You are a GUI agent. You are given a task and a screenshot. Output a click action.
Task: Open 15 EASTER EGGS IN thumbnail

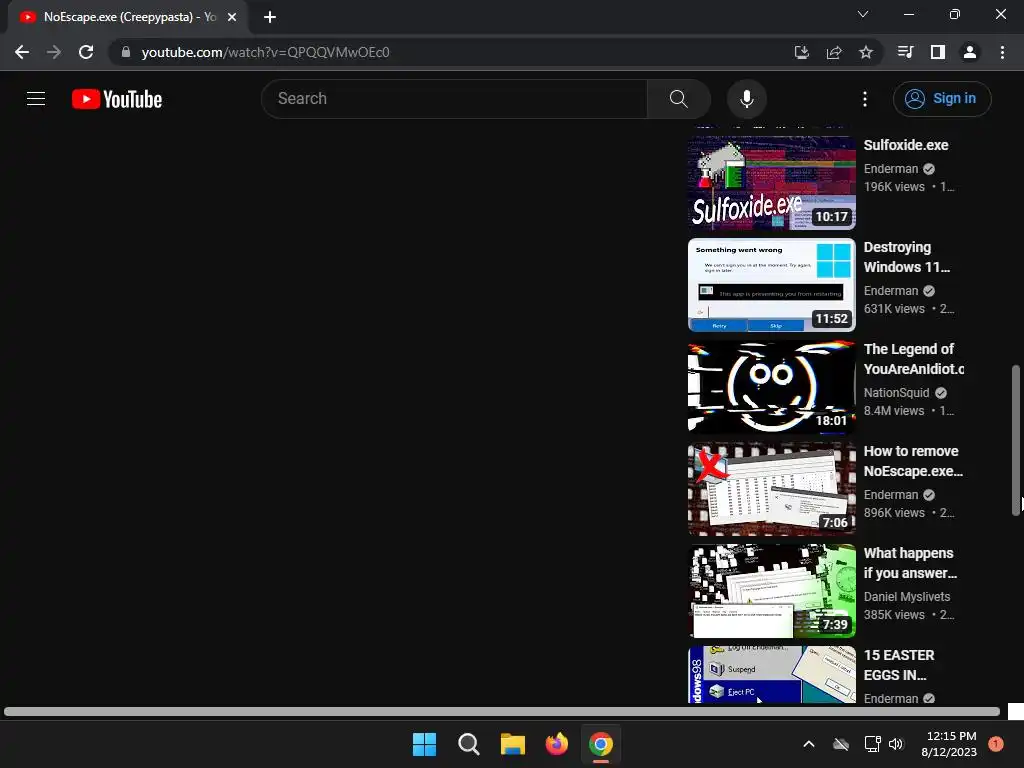point(771,674)
